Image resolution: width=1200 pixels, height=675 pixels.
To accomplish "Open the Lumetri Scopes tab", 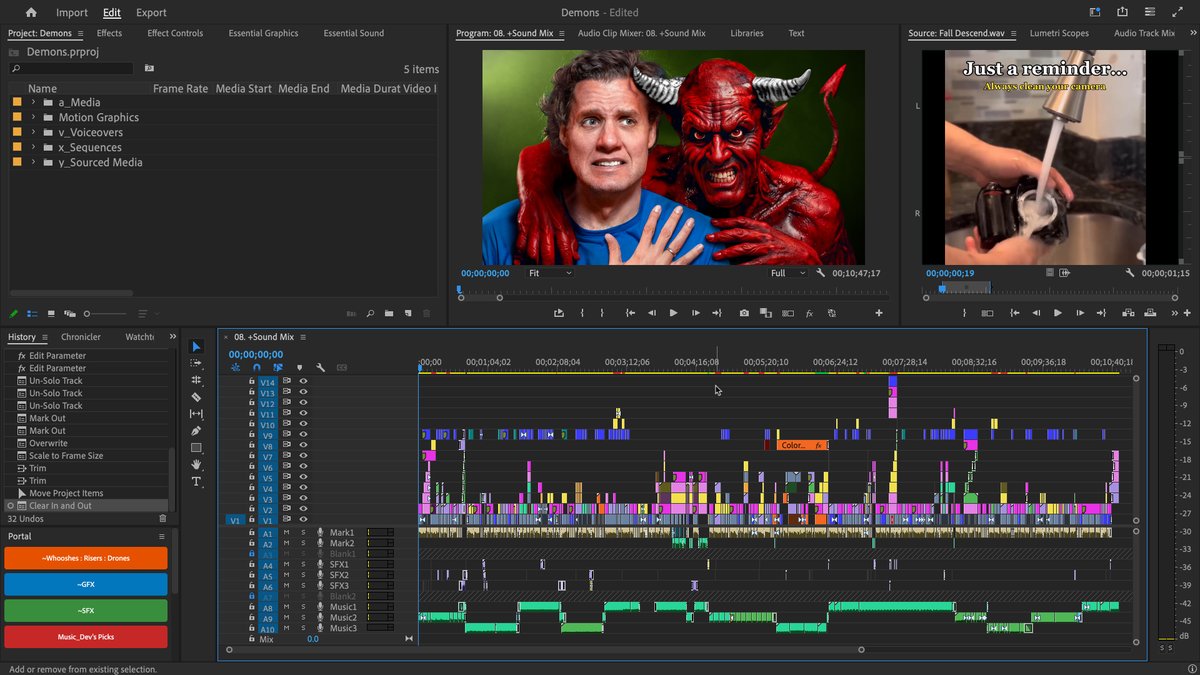I will click(1059, 33).
